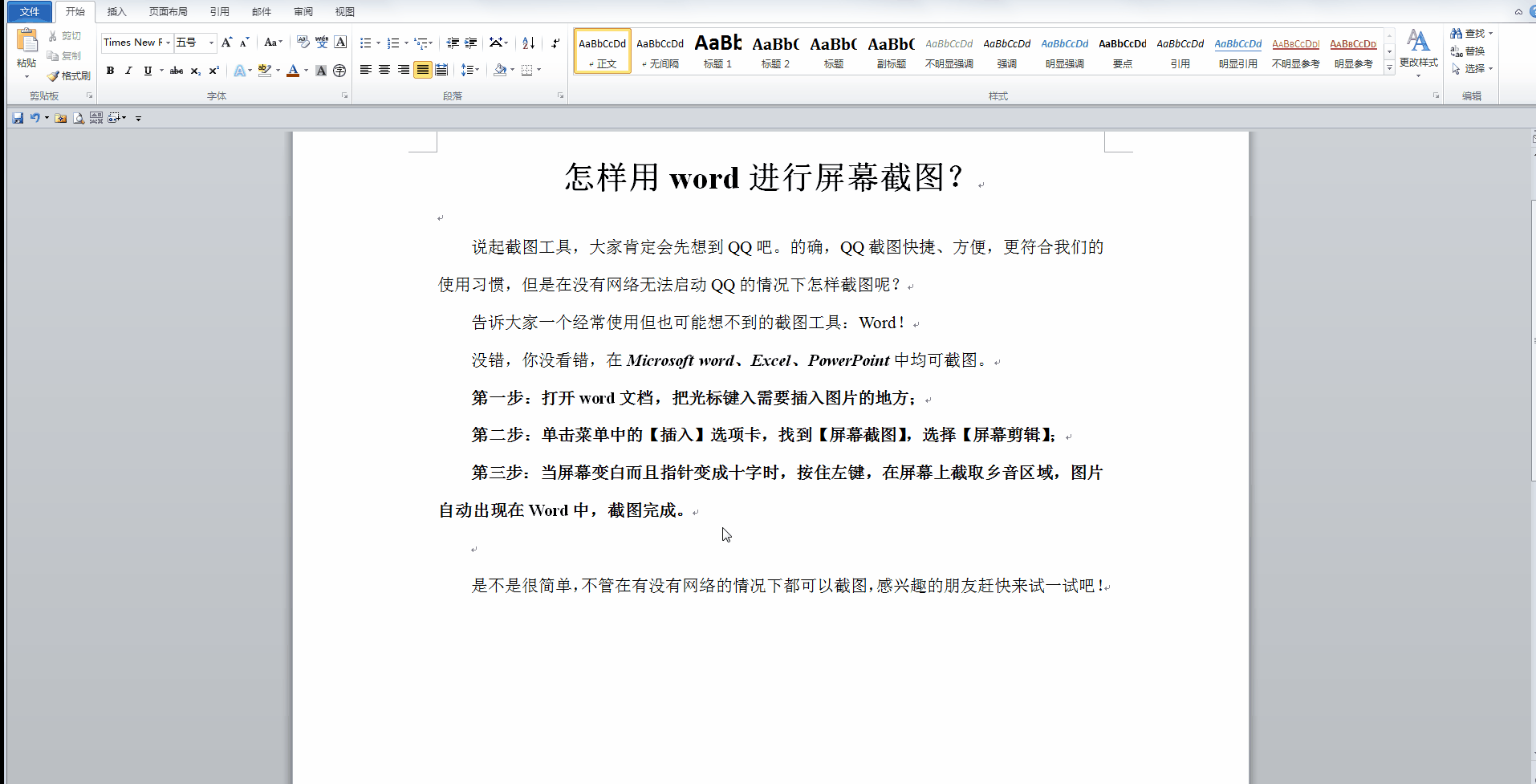Select the 副标题 (Subtitle) style
This screenshot has height=784, width=1536.
(x=892, y=51)
